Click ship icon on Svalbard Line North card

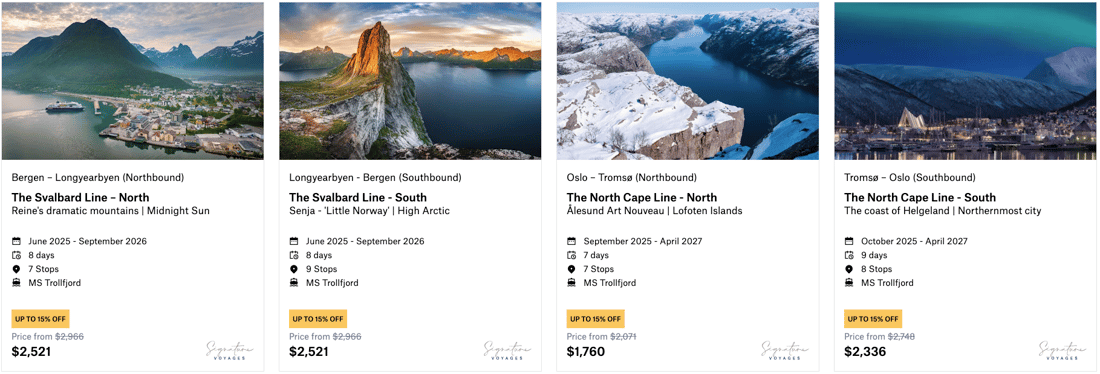pos(16,283)
